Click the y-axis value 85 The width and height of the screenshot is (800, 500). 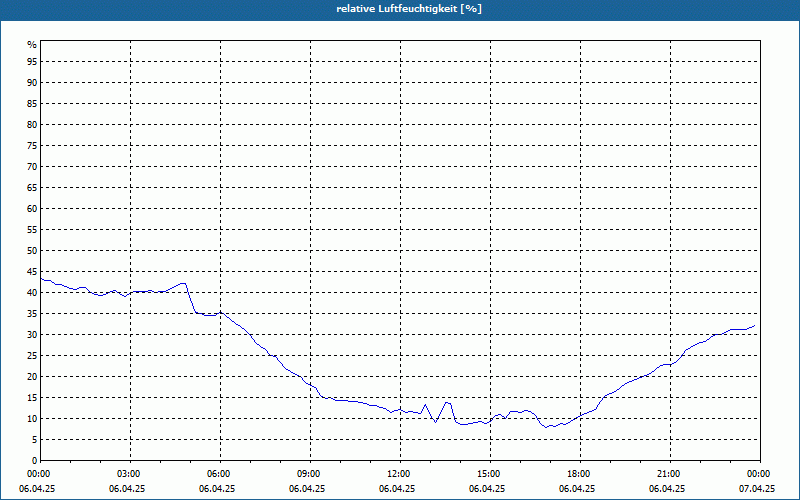pyautogui.click(x=32, y=104)
